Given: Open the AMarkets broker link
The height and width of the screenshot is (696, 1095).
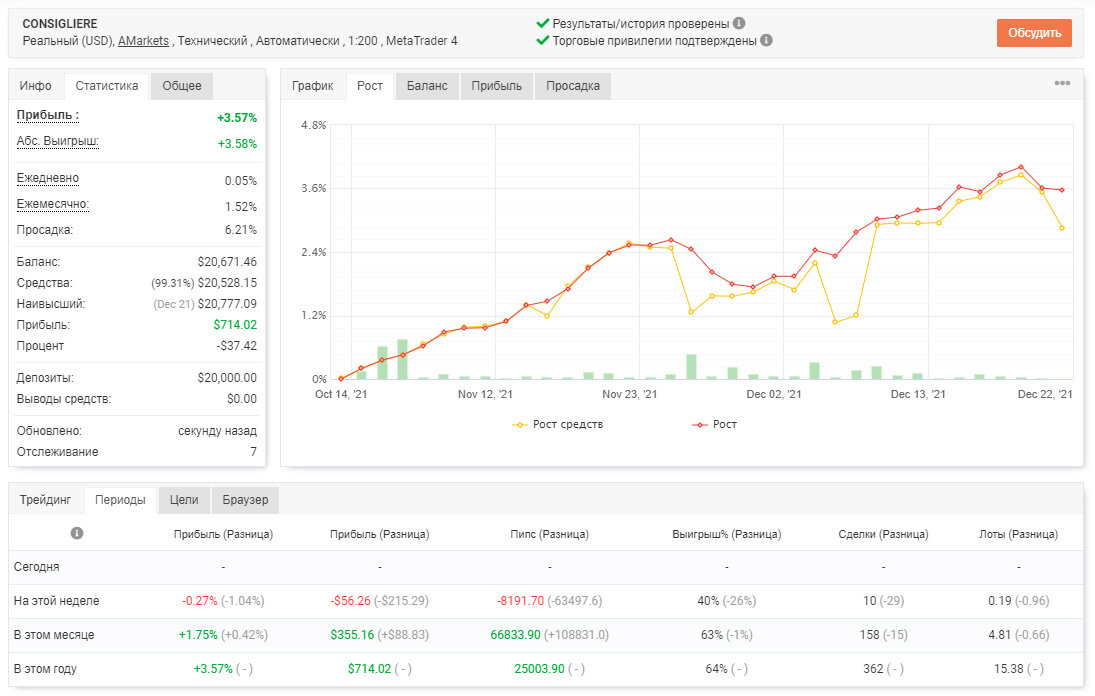Looking at the screenshot, I should tap(143, 40).
